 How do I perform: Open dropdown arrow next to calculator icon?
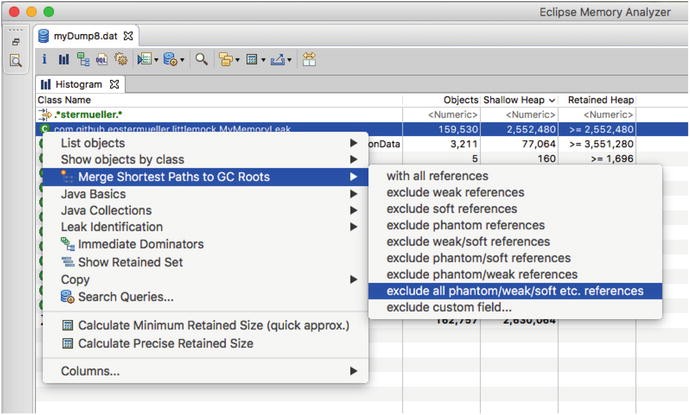click(x=263, y=60)
